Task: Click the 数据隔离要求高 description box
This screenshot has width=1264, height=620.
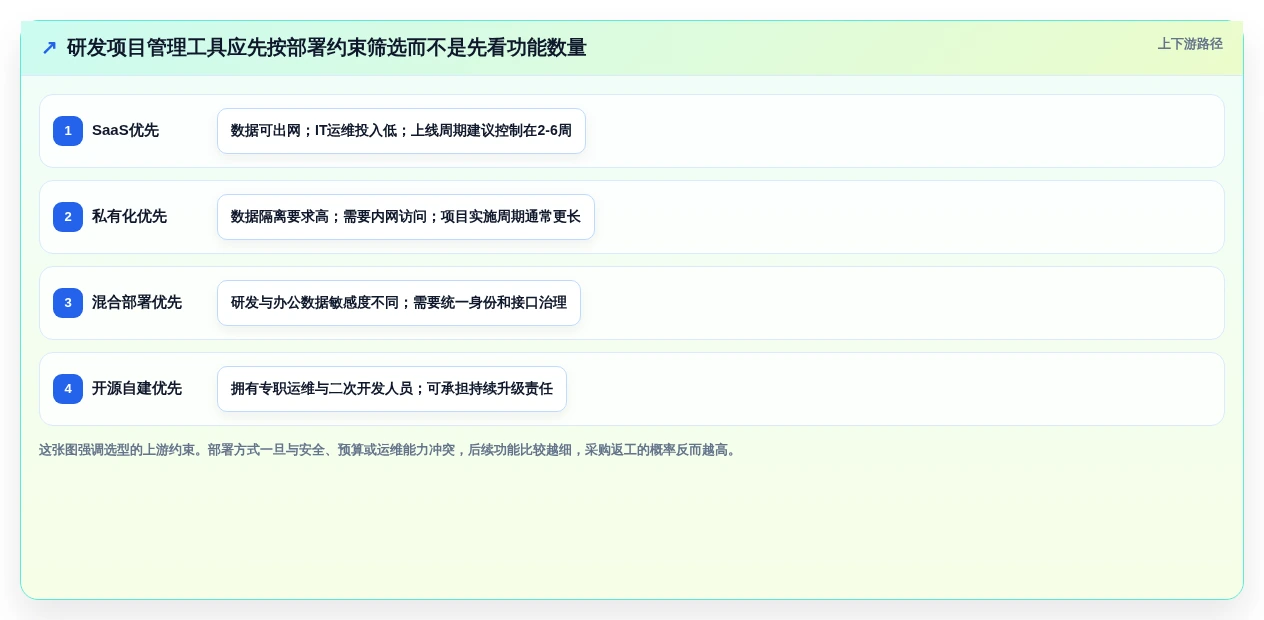Action: (406, 217)
